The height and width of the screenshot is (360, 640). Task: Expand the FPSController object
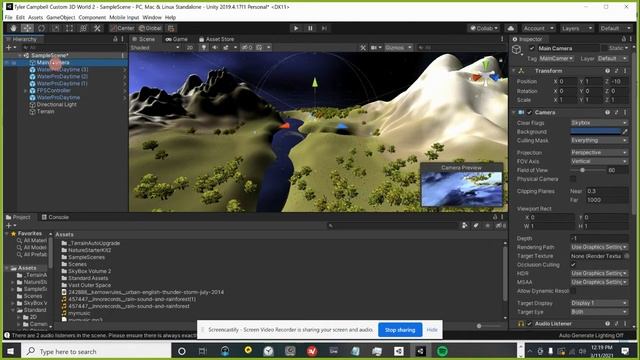[x=25, y=91]
